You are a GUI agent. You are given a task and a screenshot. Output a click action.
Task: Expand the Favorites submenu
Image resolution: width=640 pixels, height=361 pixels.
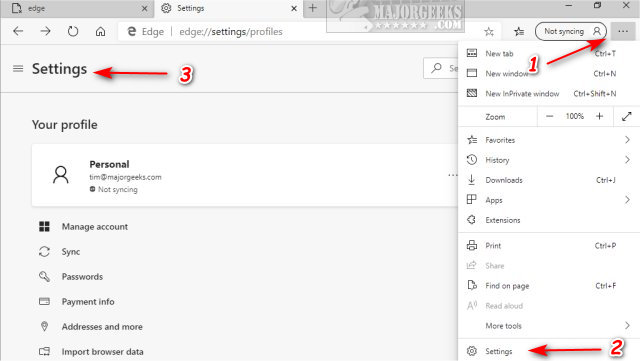tap(548, 140)
